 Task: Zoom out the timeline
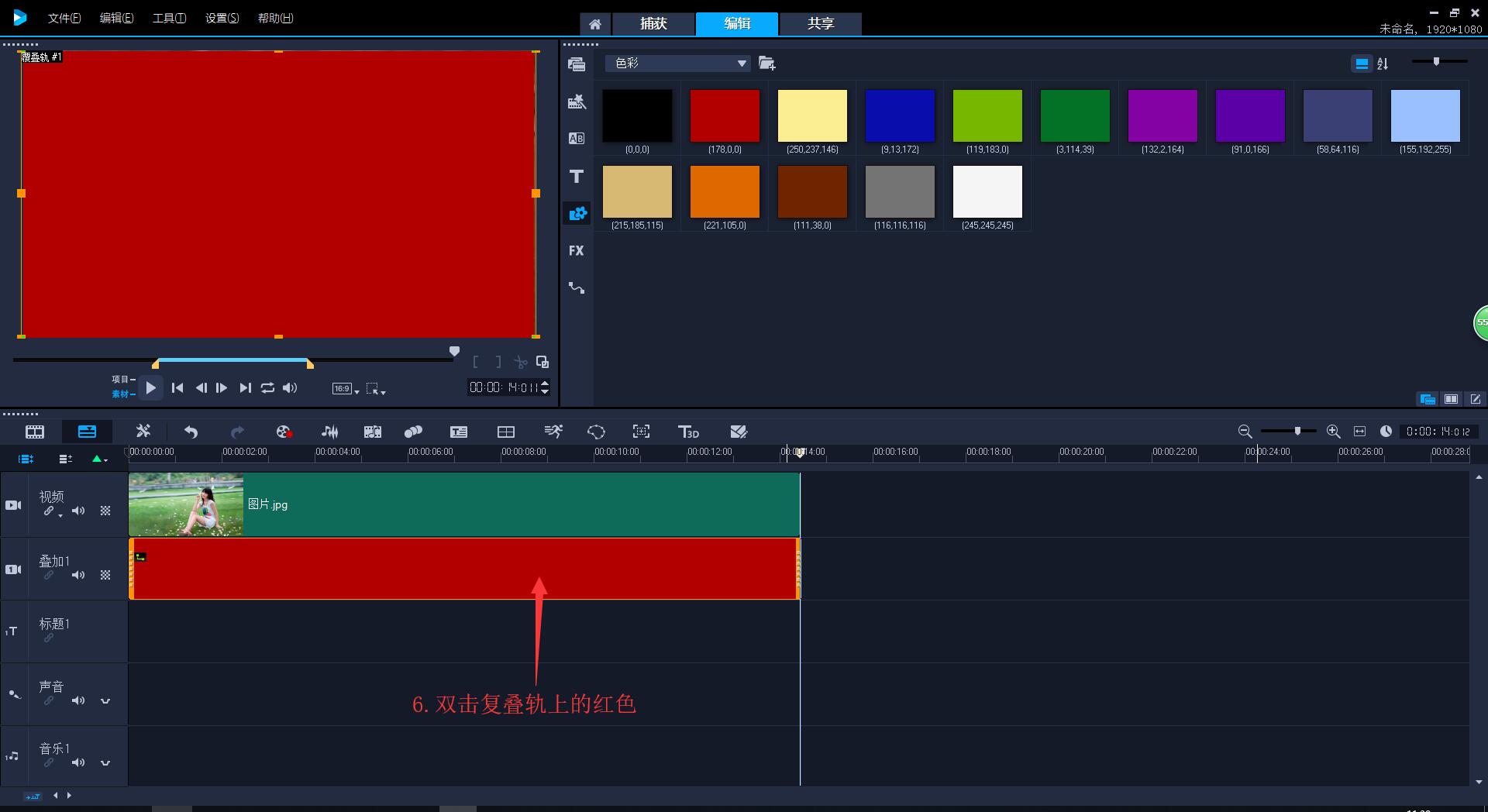[1245, 432]
